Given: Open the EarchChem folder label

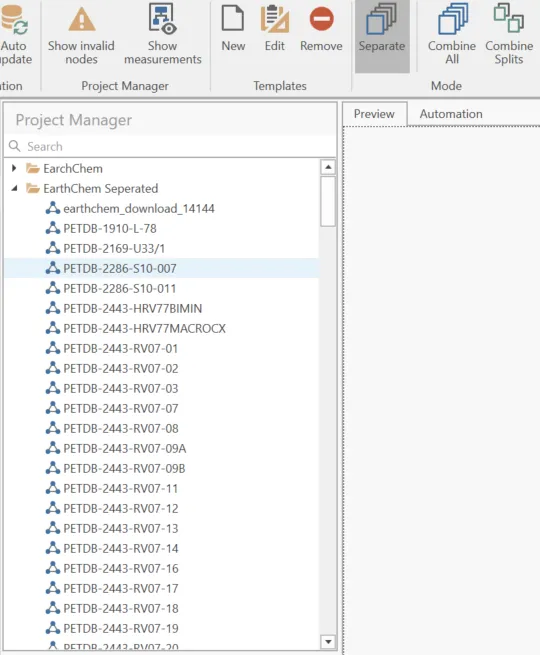Looking at the screenshot, I should [x=73, y=168].
